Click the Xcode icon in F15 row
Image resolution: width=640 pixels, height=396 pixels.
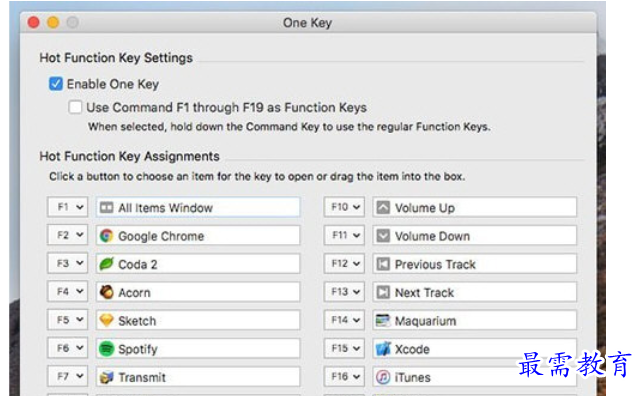tap(383, 349)
